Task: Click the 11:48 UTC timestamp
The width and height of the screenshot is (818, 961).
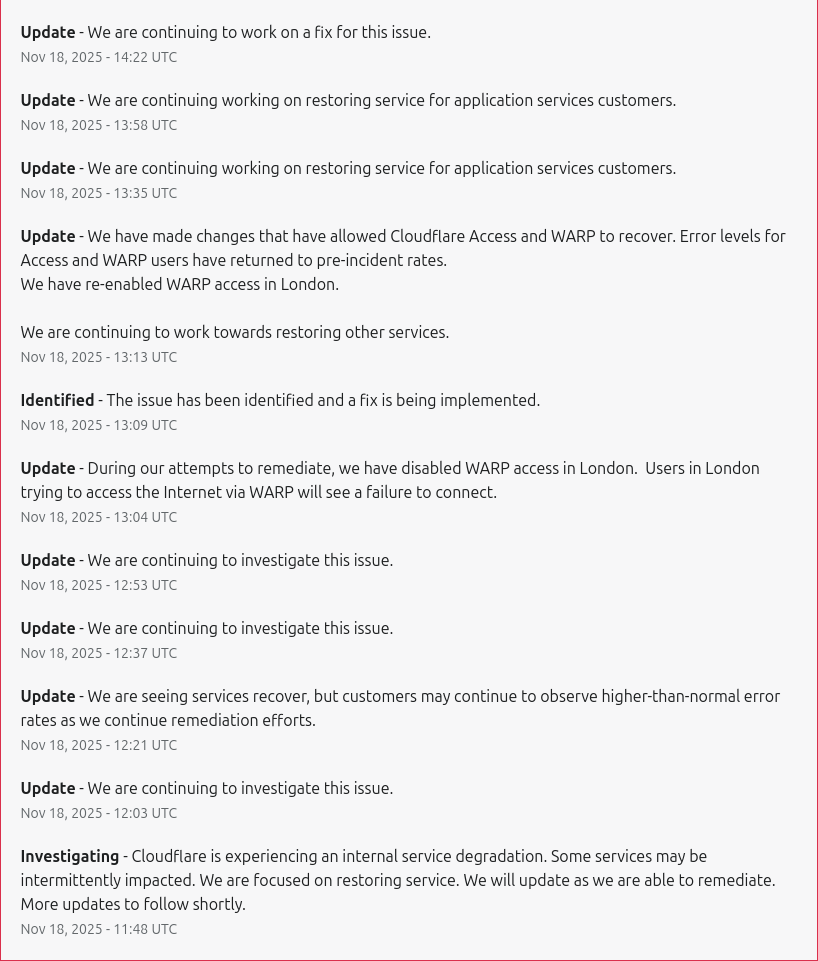Action: click(x=99, y=929)
